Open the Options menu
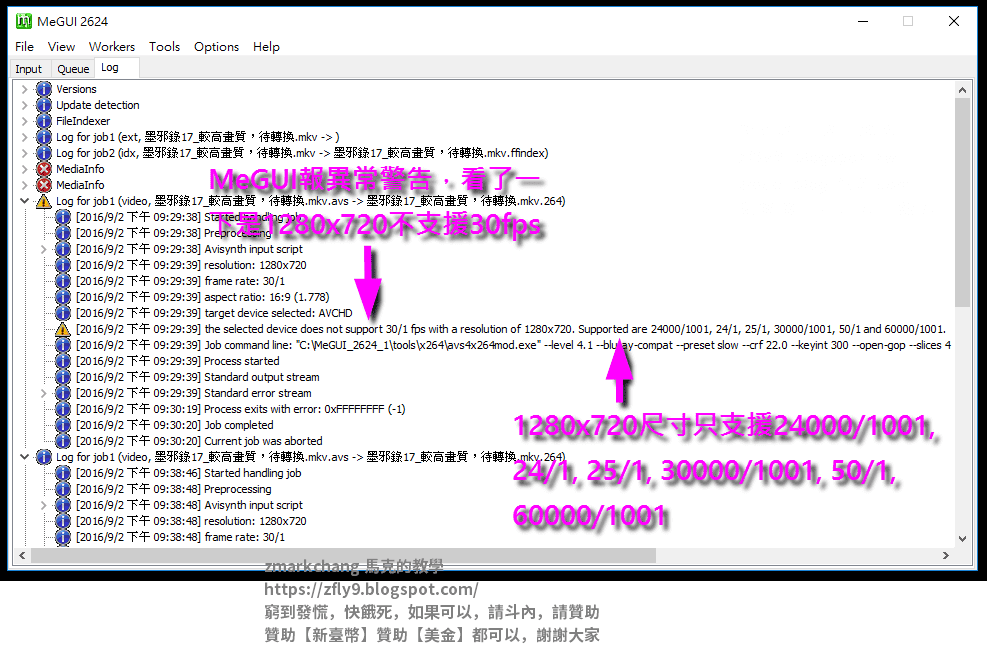The height and width of the screenshot is (656, 987). pyautogui.click(x=217, y=47)
